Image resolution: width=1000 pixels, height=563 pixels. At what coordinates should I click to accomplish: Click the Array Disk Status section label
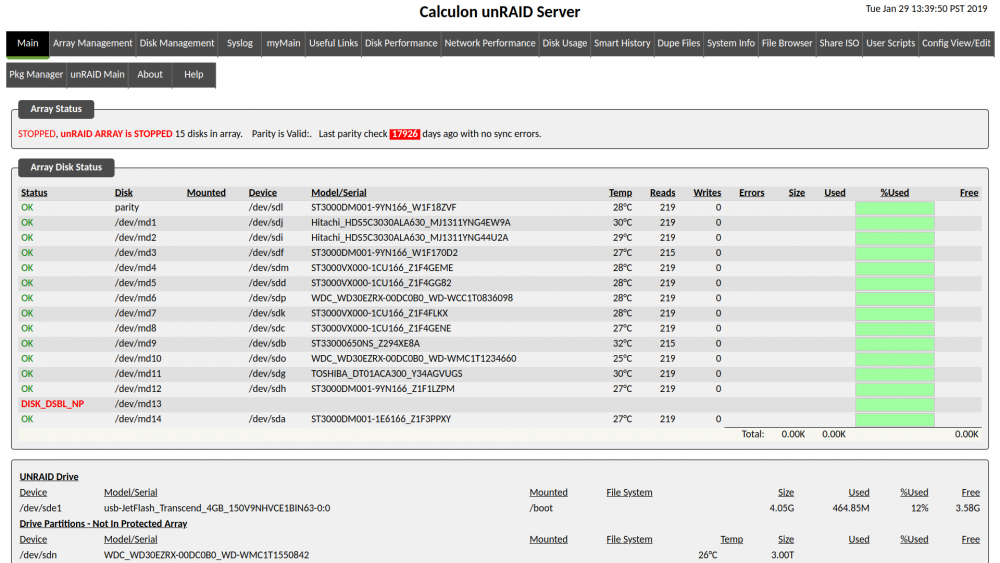(66, 167)
